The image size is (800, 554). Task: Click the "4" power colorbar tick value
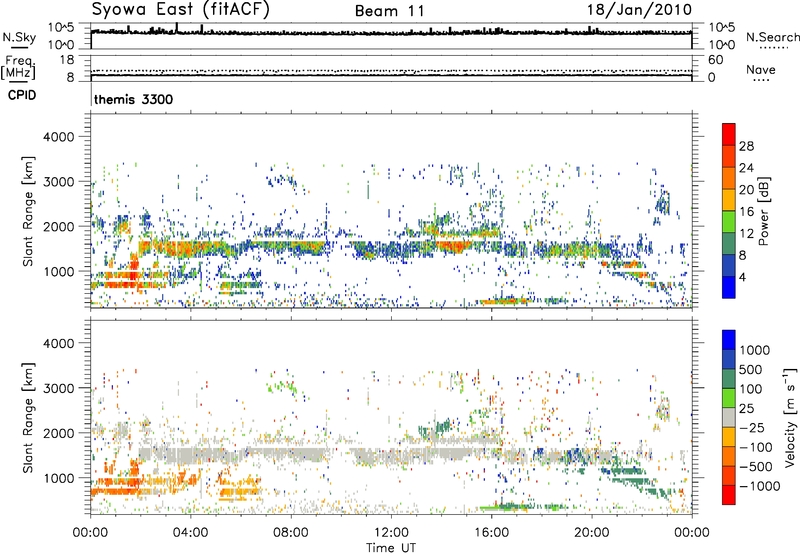coord(742,277)
